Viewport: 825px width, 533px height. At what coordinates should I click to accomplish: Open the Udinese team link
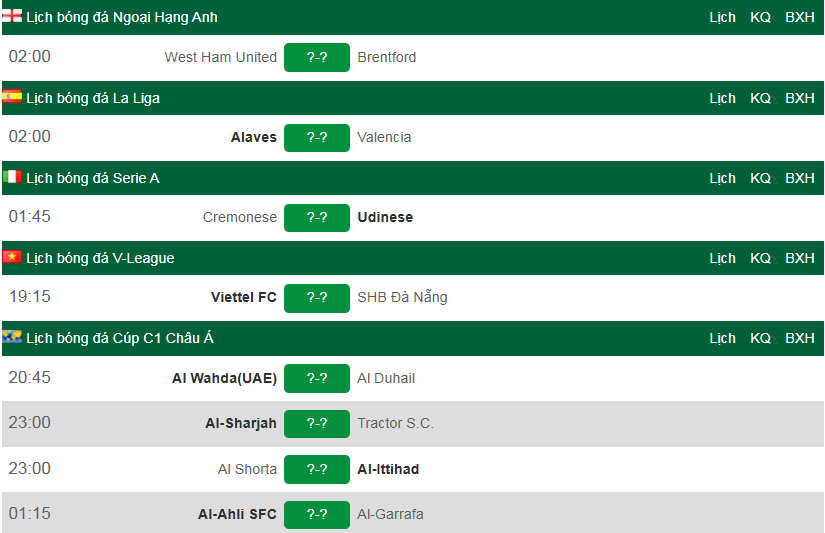385,217
